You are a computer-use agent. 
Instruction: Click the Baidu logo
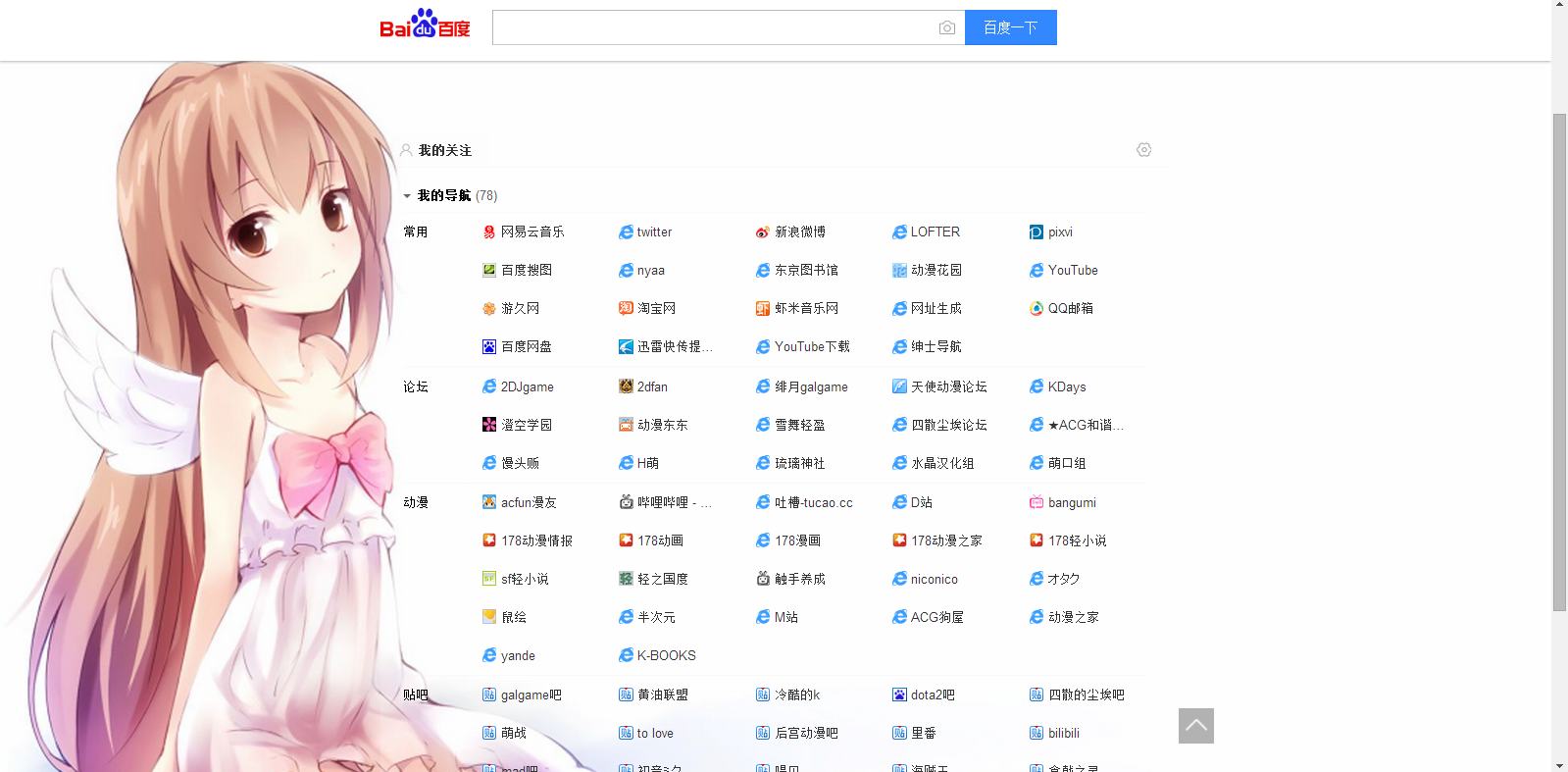click(x=425, y=26)
